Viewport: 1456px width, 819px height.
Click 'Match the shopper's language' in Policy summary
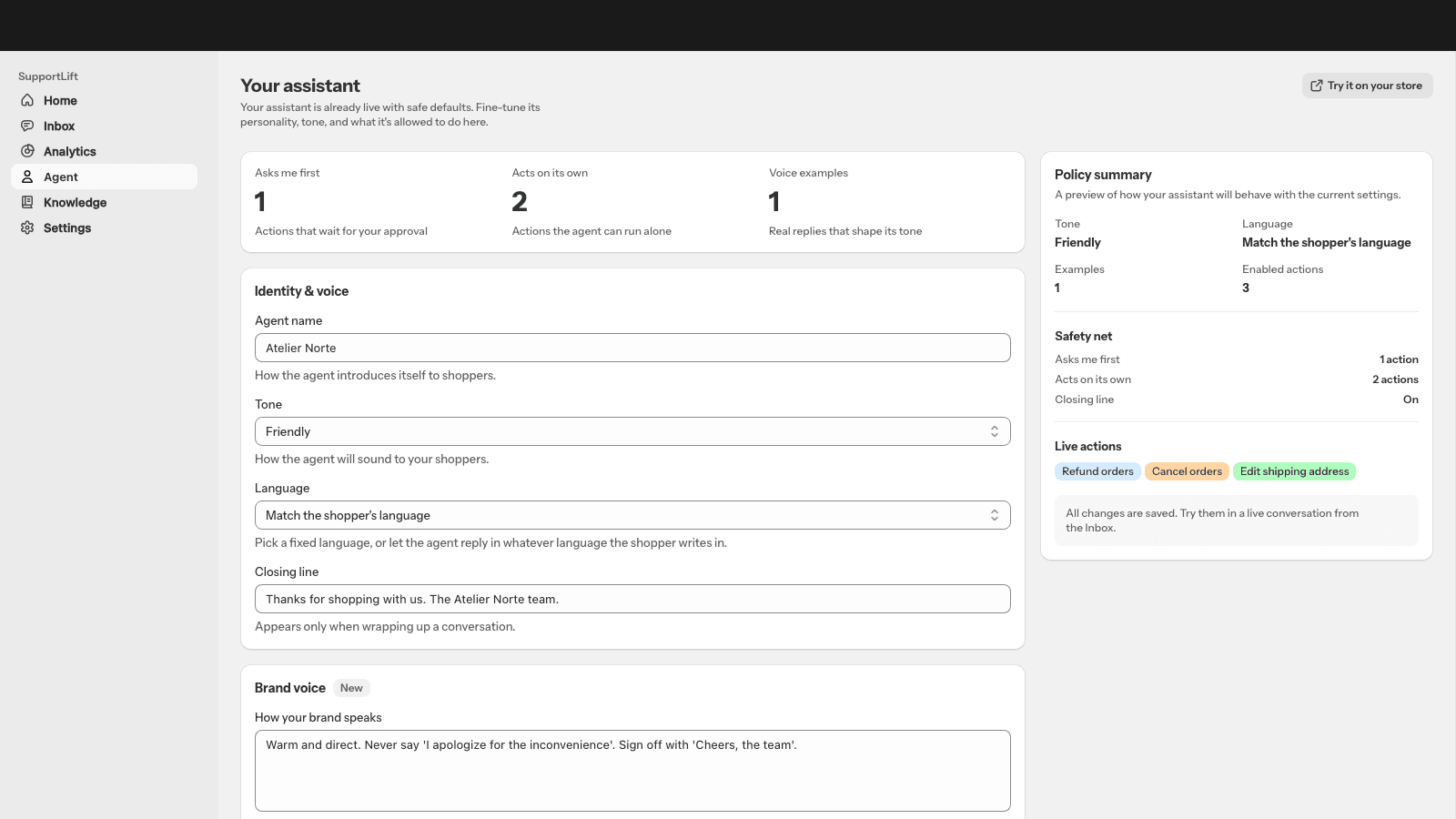tap(1326, 242)
